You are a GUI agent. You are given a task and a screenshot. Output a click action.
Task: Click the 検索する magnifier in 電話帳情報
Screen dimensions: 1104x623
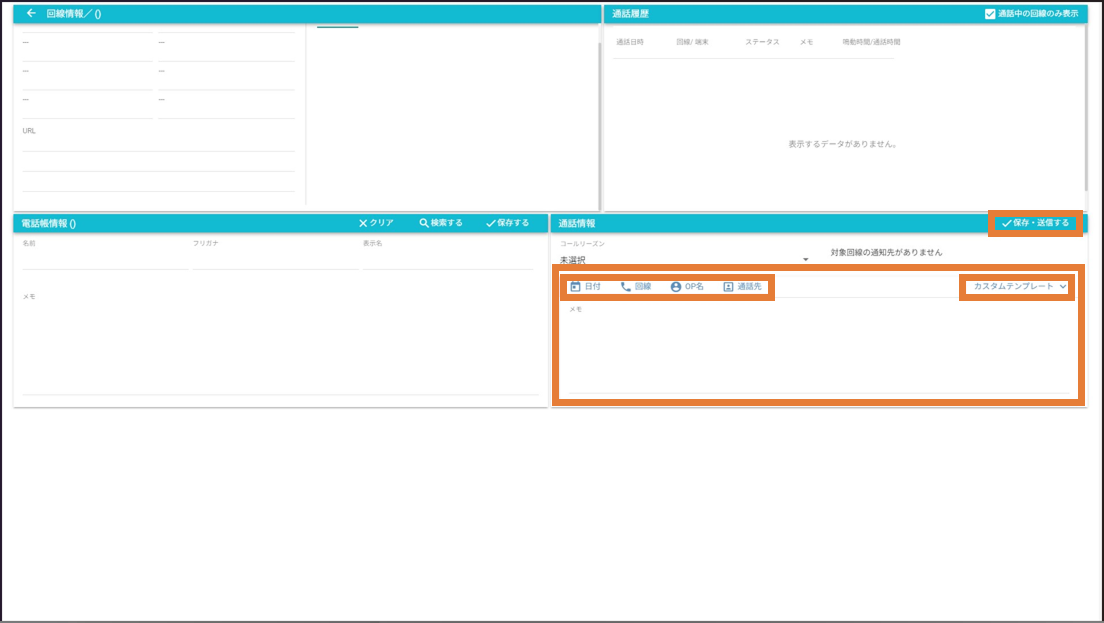click(424, 223)
